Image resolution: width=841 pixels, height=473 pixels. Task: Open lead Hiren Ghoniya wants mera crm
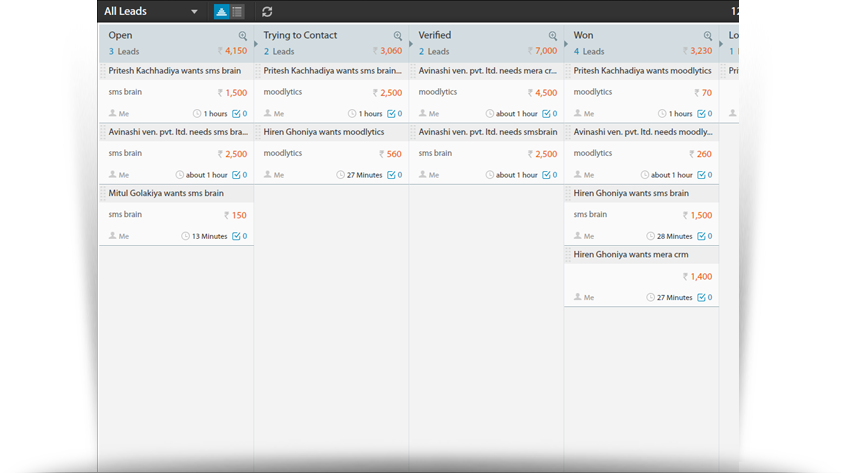(630, 255)
